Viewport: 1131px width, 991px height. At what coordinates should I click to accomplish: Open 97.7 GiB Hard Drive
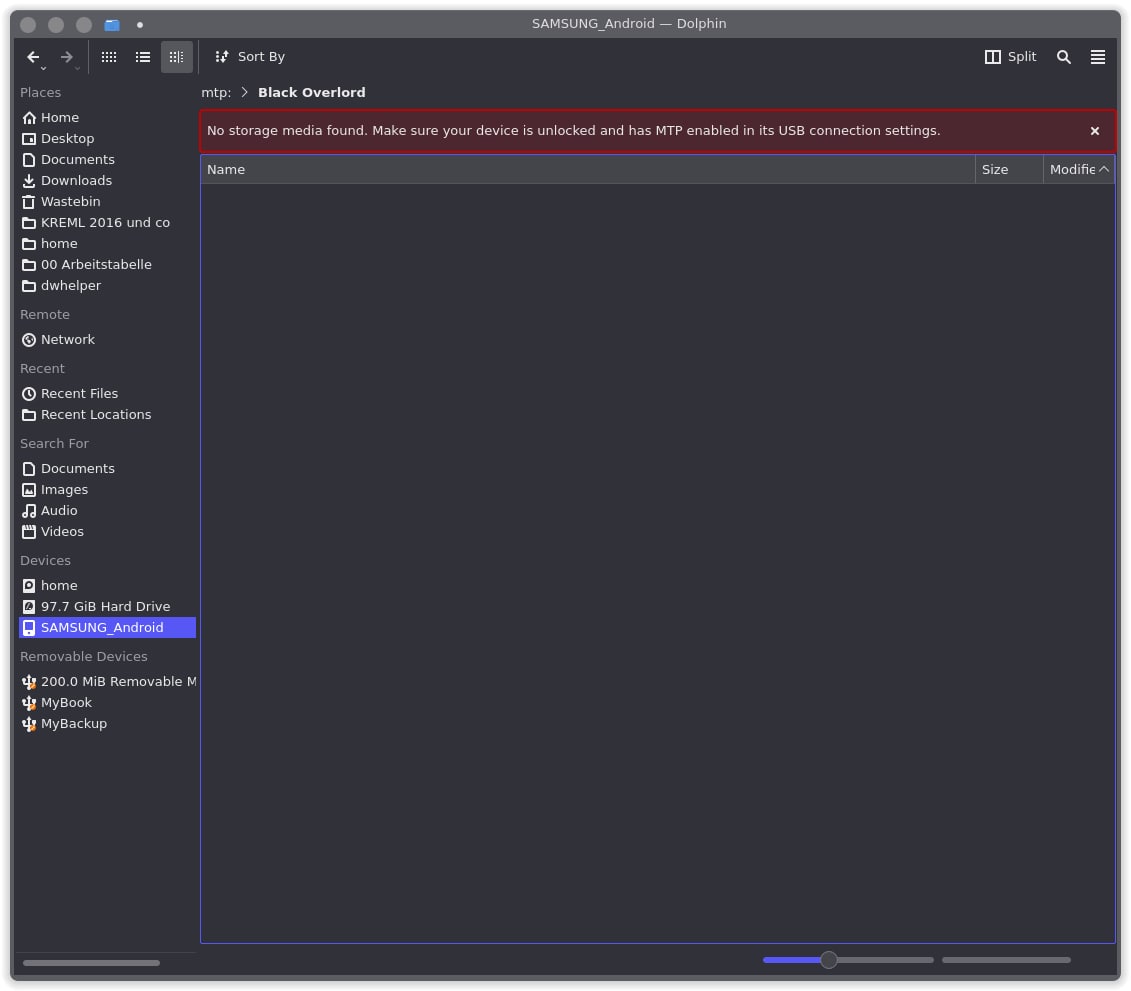pyautogui.click(x=107, y=607)
